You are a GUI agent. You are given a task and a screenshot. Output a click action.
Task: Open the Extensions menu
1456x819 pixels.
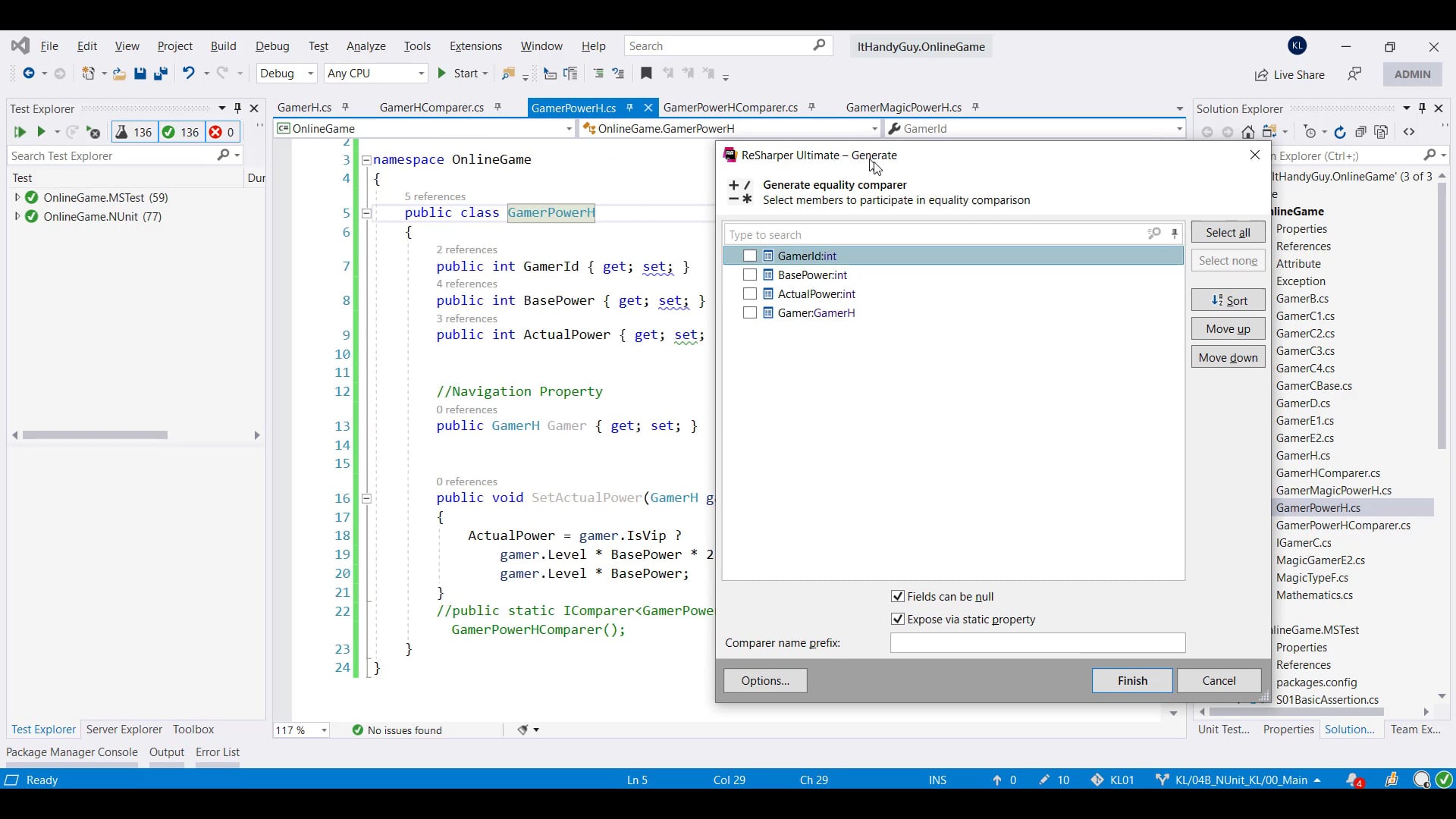(x=475, y=46)
